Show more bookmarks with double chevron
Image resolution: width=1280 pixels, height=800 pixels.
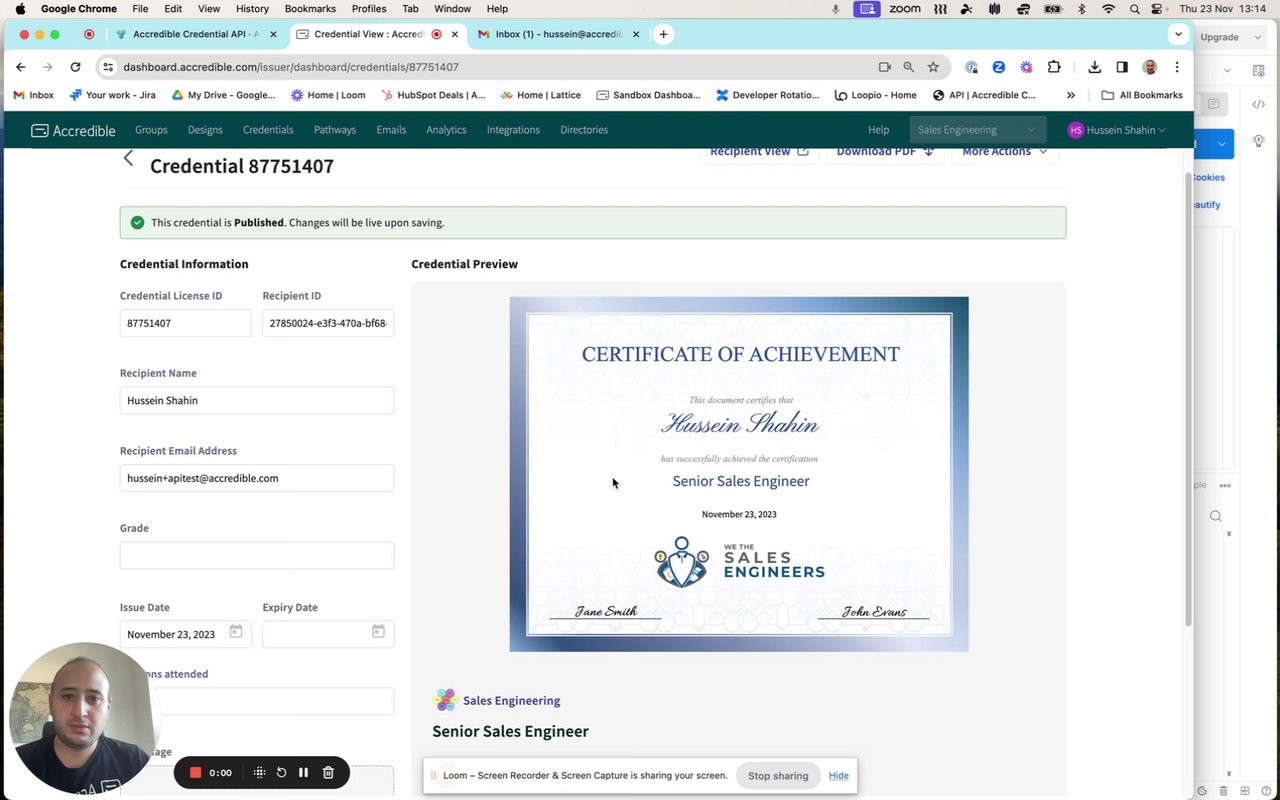[1071, 95]
